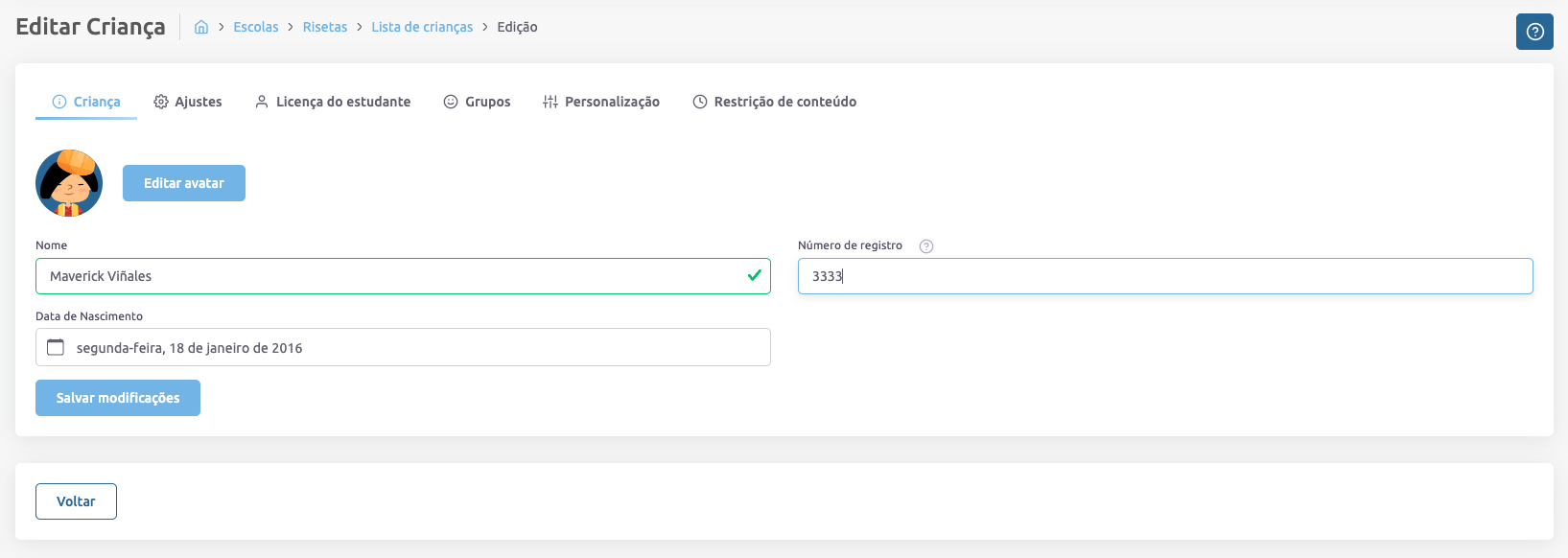The image size is (1568, 558).
Task: Click the clock icon on Restrição de conteúdo
Action: coord(700,102)
